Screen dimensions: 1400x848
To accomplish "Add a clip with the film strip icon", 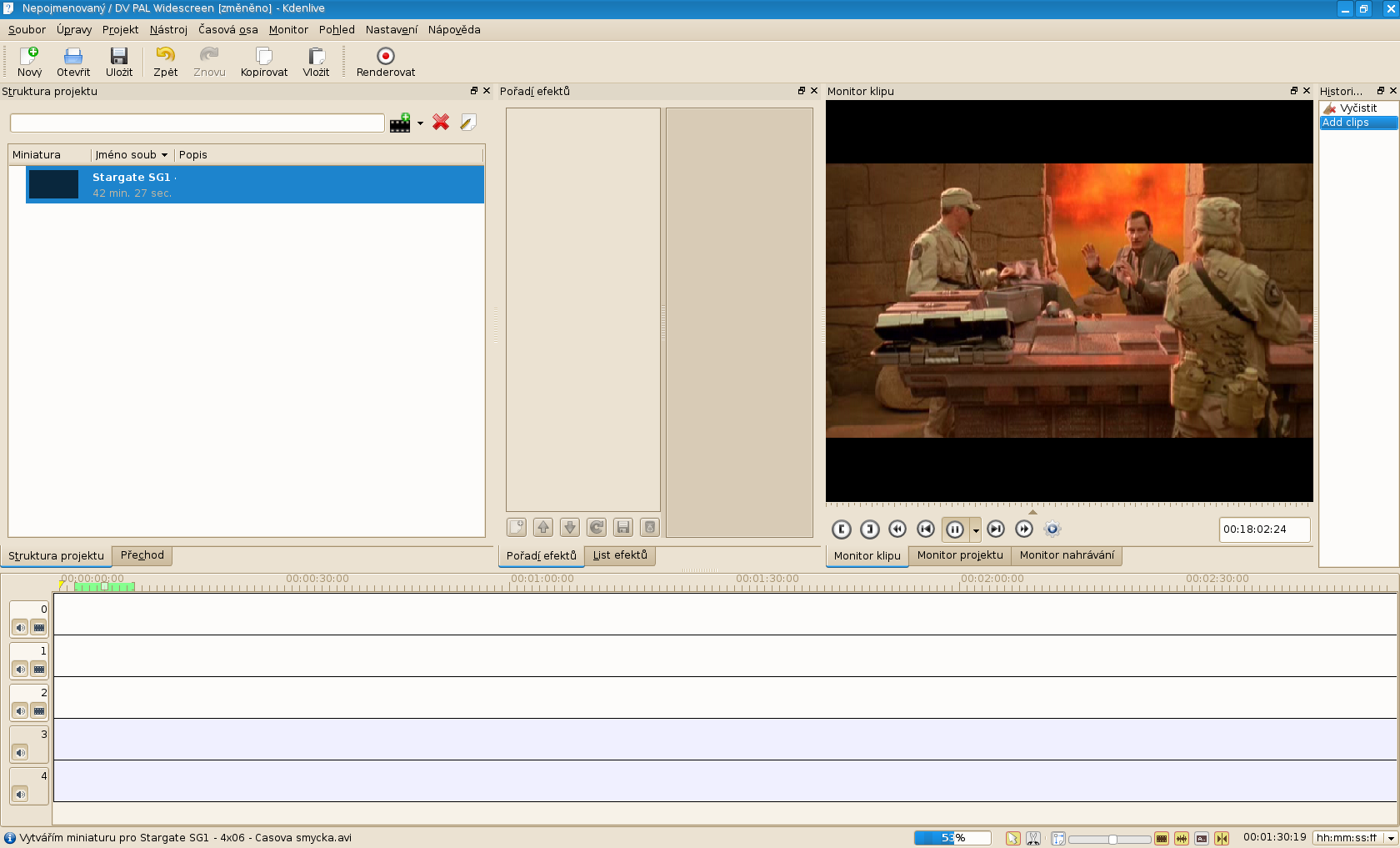I will click(400, 123).
